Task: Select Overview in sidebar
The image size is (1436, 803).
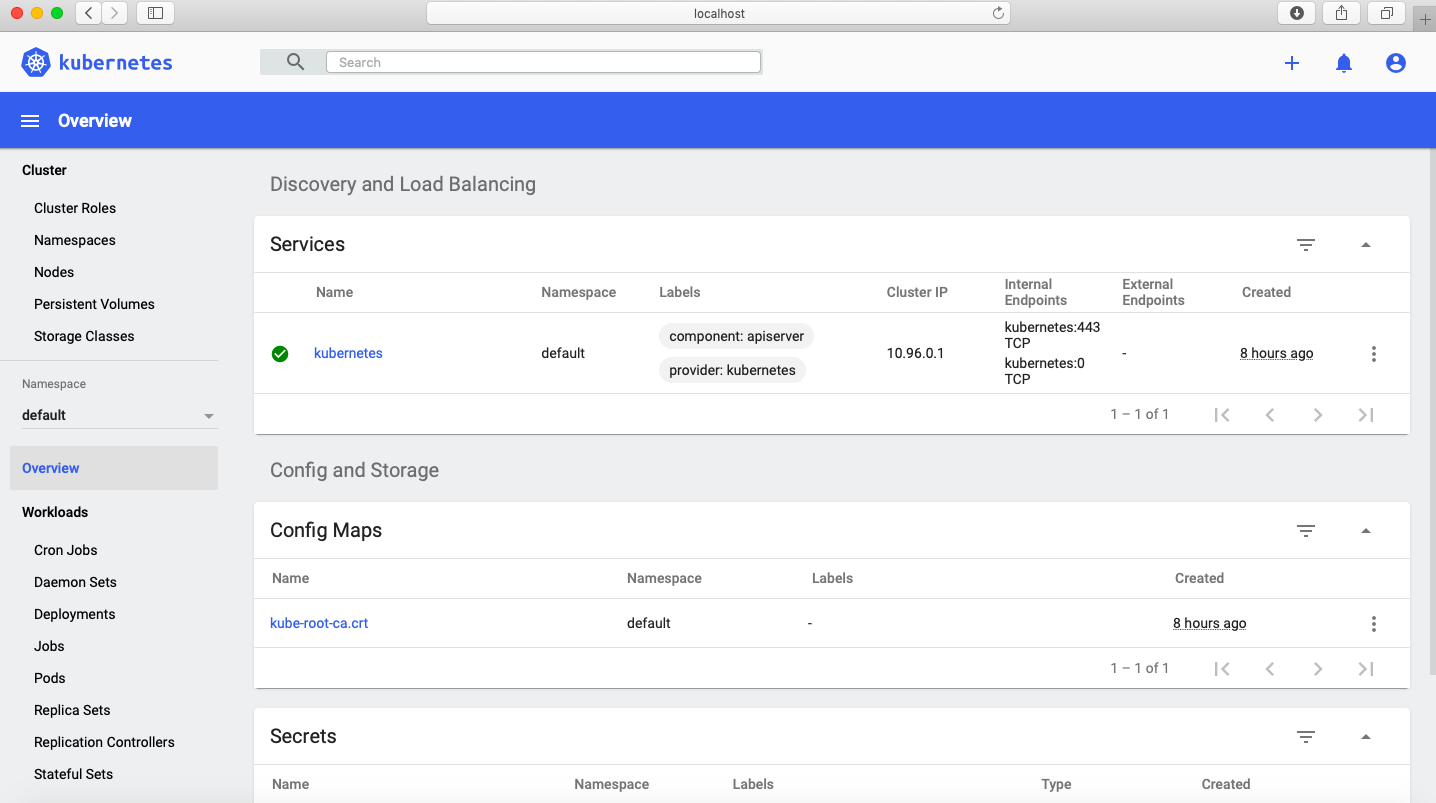Action: (x=114, y=468)
